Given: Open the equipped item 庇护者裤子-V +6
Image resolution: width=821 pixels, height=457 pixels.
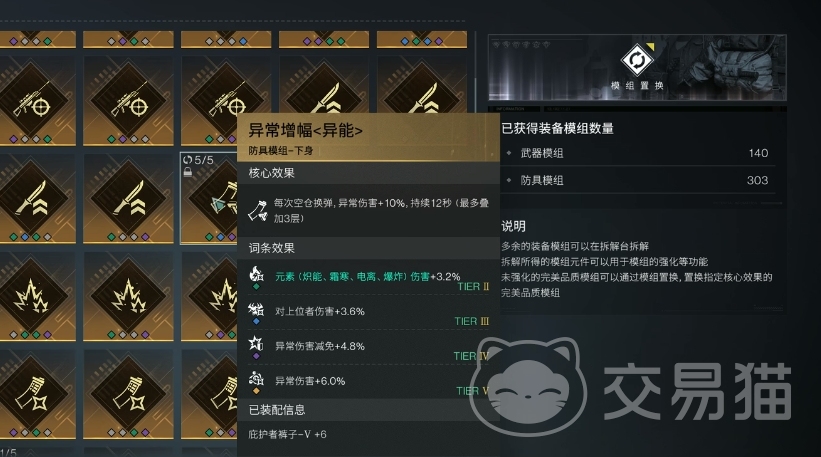Looking at the screenshot, I should [x=287, y=434].
